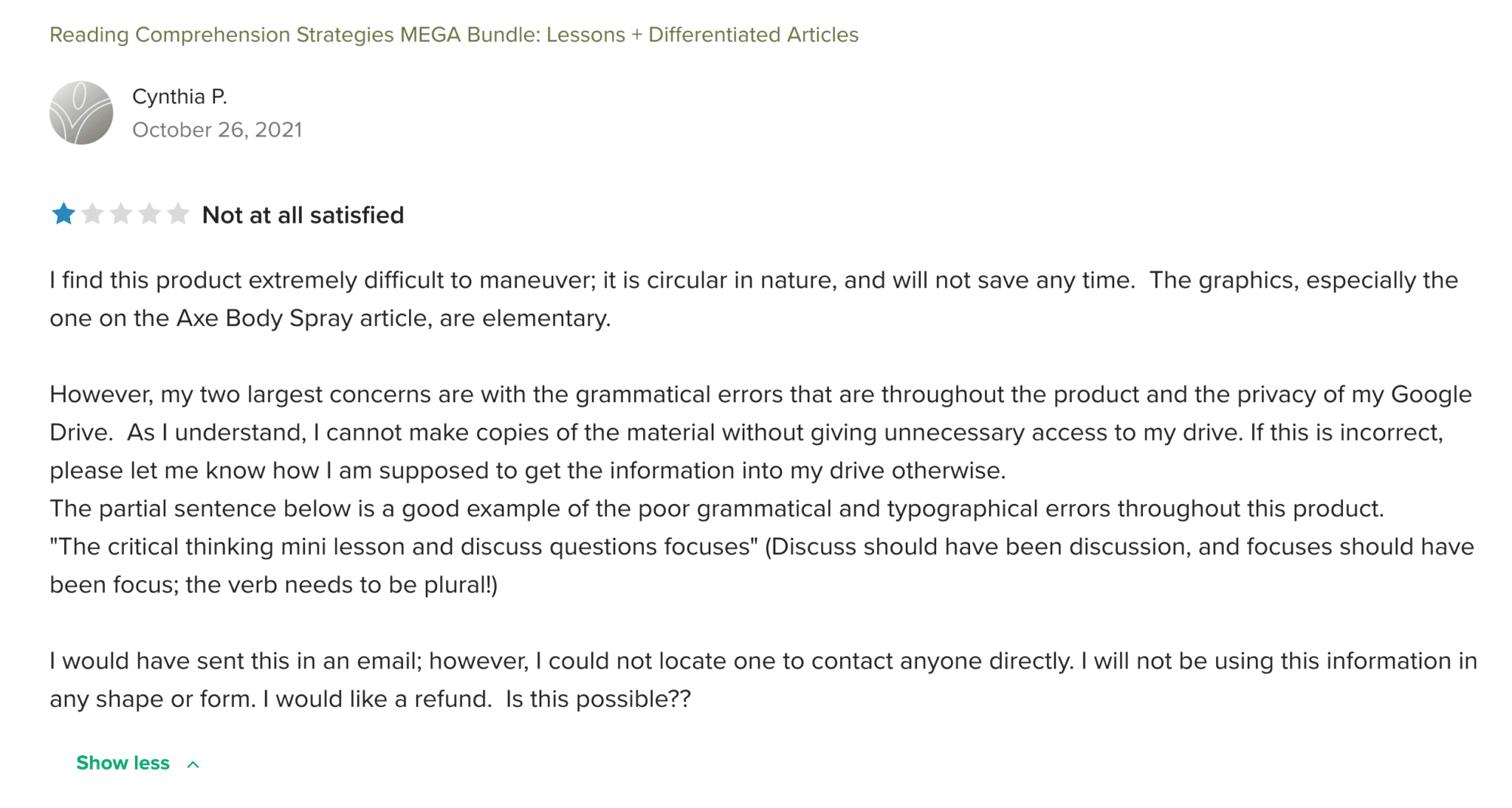Viewport: 1512px width, 808px height.
Task: Click the fifth star to give full rating
Action: (180, 215)
